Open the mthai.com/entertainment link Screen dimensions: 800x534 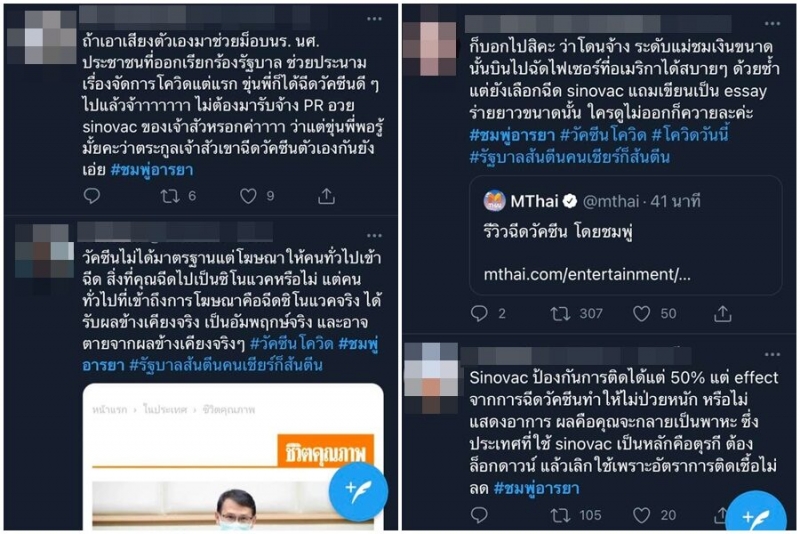tap(587, 274)
